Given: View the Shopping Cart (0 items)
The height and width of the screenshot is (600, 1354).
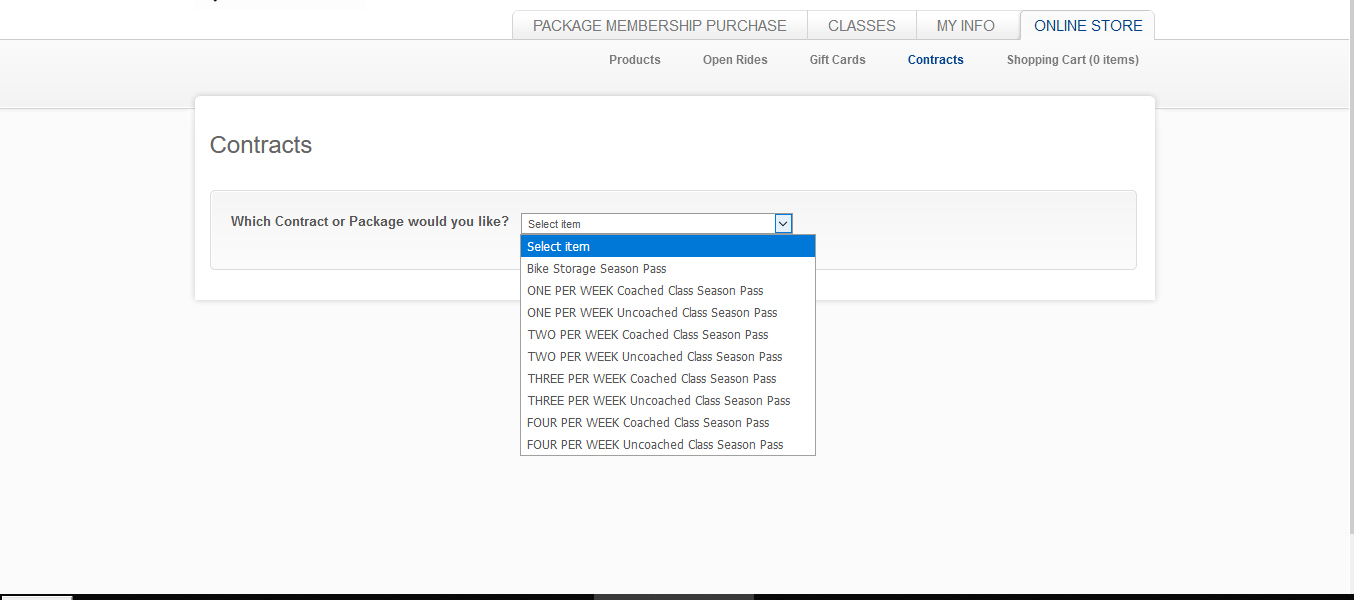Looking at the screenshot, I should (x=1072, y=60).
